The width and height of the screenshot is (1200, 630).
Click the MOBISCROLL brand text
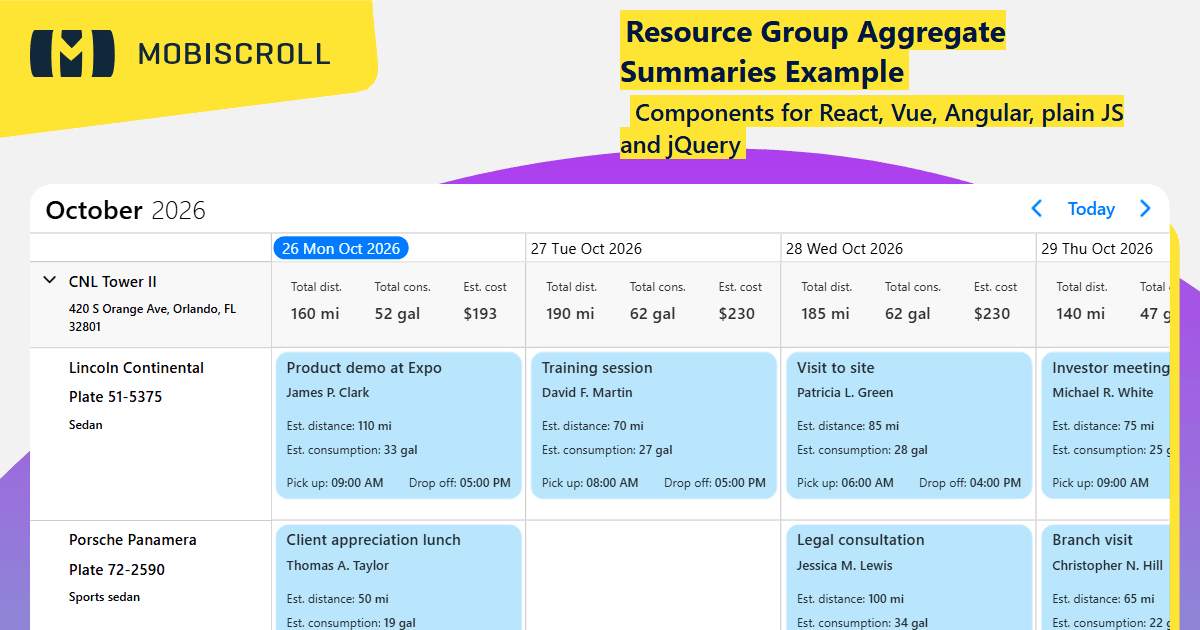234,53
